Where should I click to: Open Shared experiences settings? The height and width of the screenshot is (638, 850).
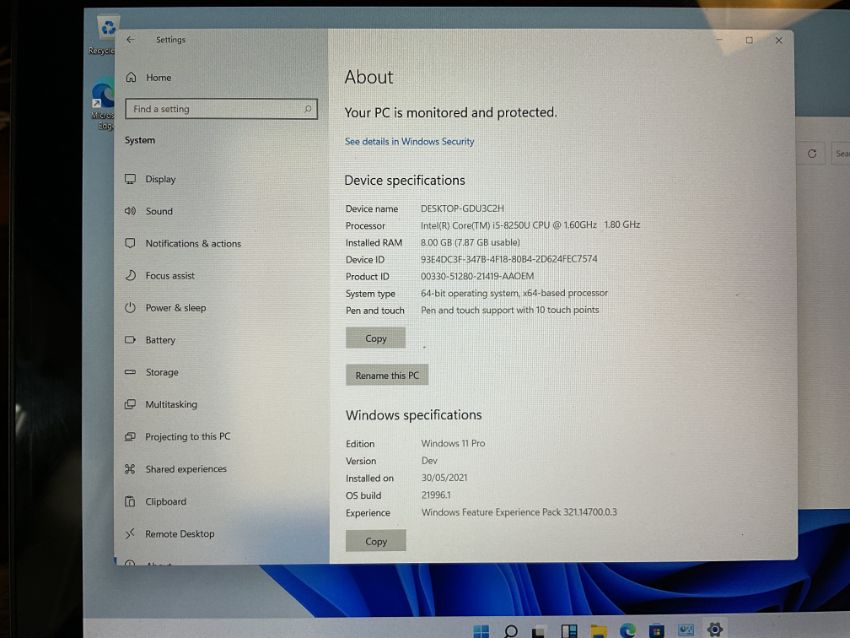coord(186,469)
